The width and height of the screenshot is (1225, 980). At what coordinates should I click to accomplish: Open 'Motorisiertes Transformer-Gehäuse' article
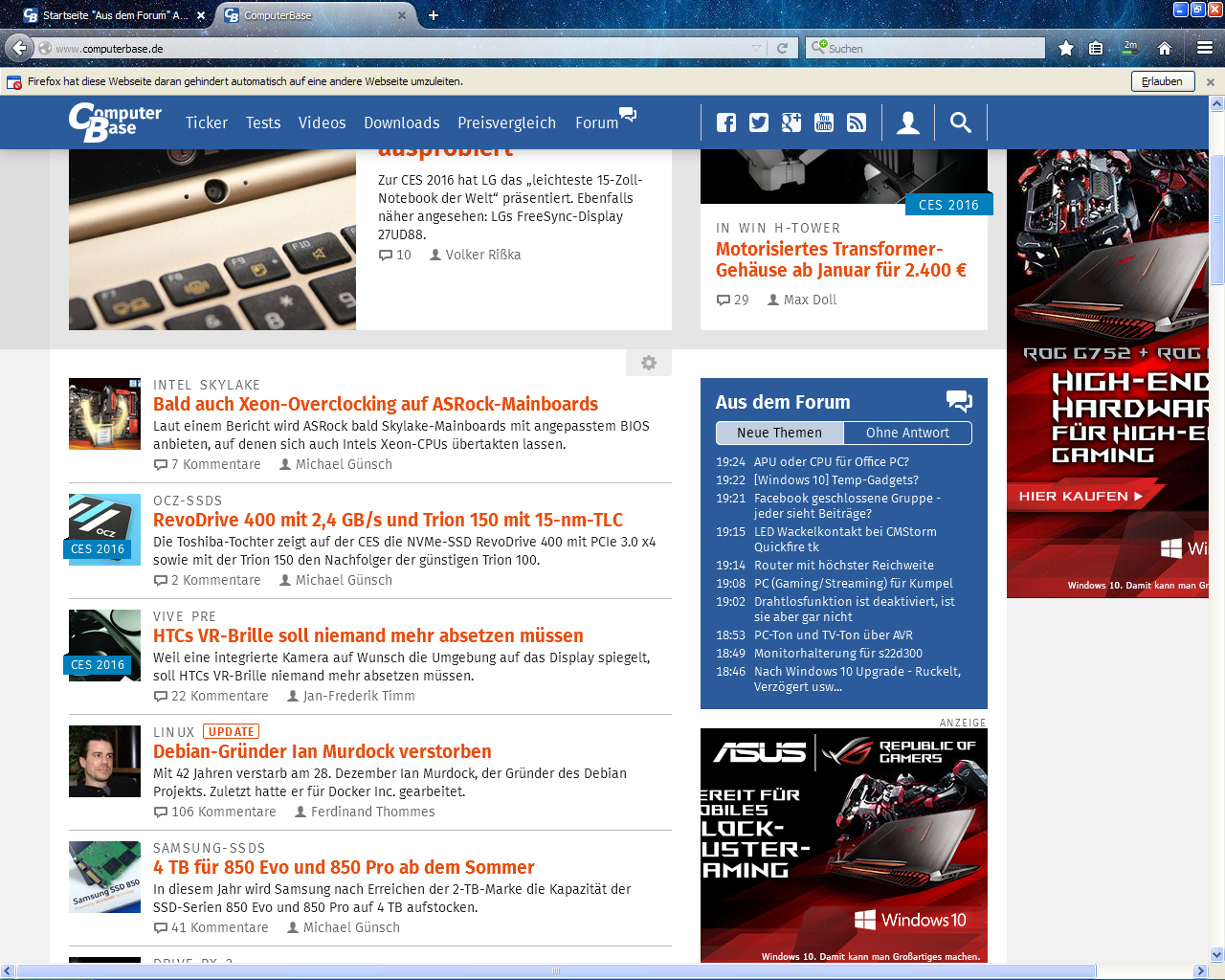point(841,259)
